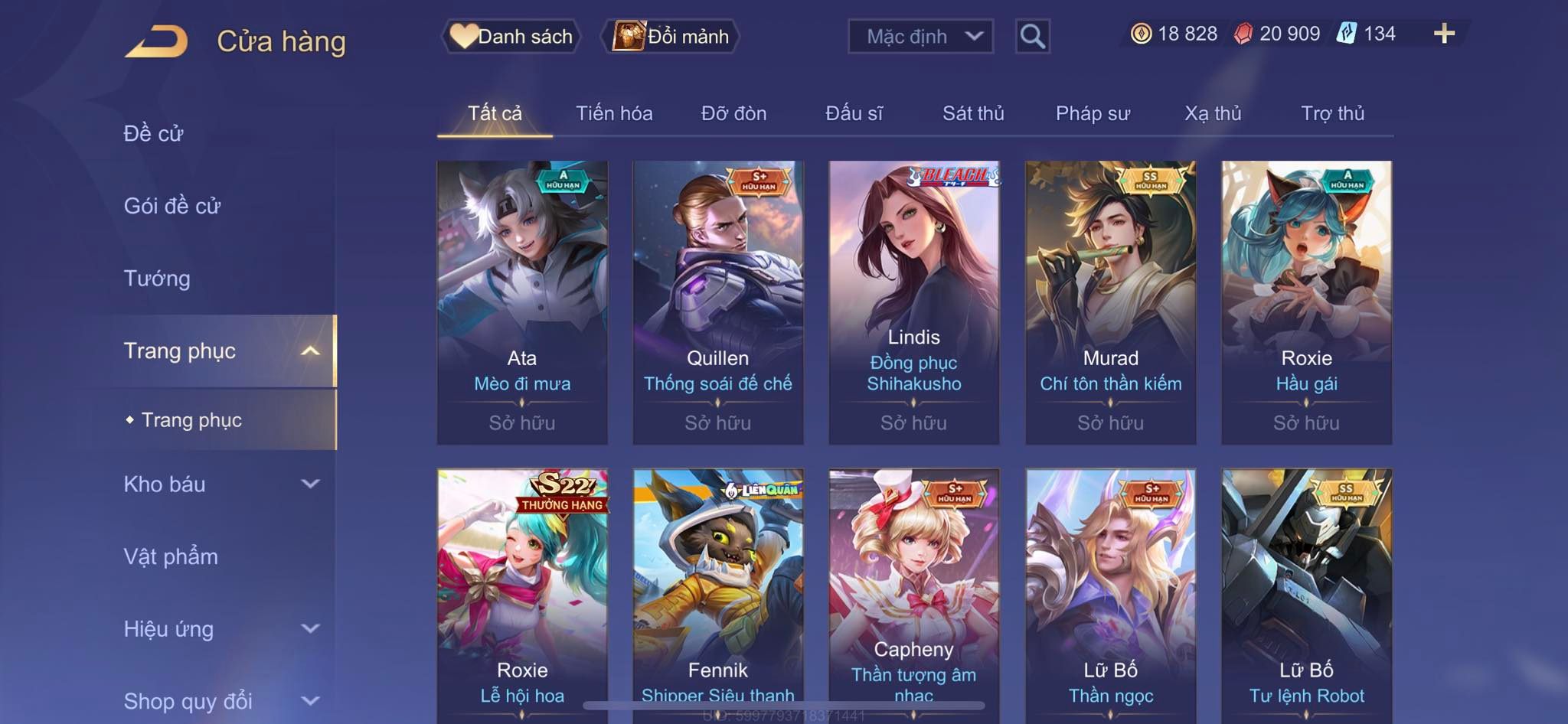
Task: Tap the plus icon to add currency
Action: pos(1444,34)
